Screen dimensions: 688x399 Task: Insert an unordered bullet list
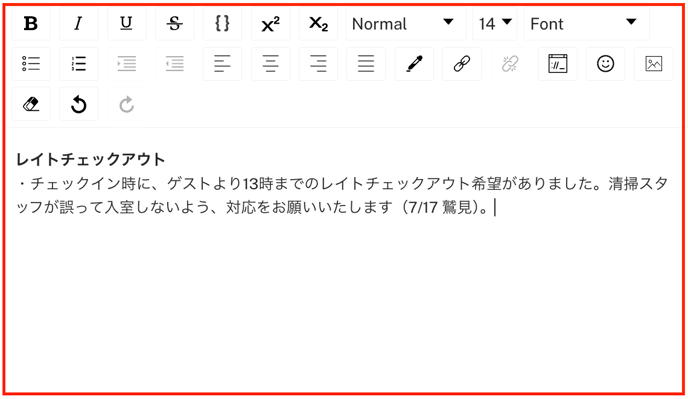click(31, 64)
